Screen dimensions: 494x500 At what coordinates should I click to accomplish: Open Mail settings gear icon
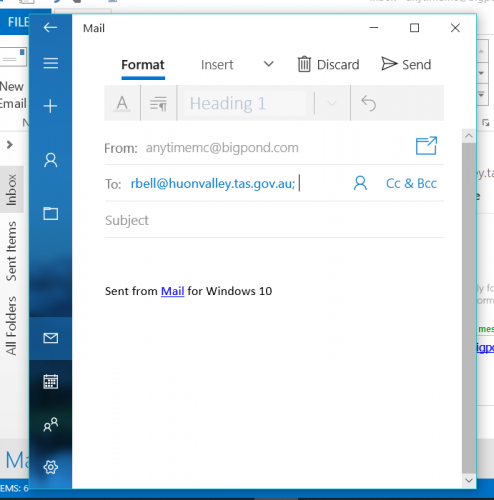[x=51, y=467]
